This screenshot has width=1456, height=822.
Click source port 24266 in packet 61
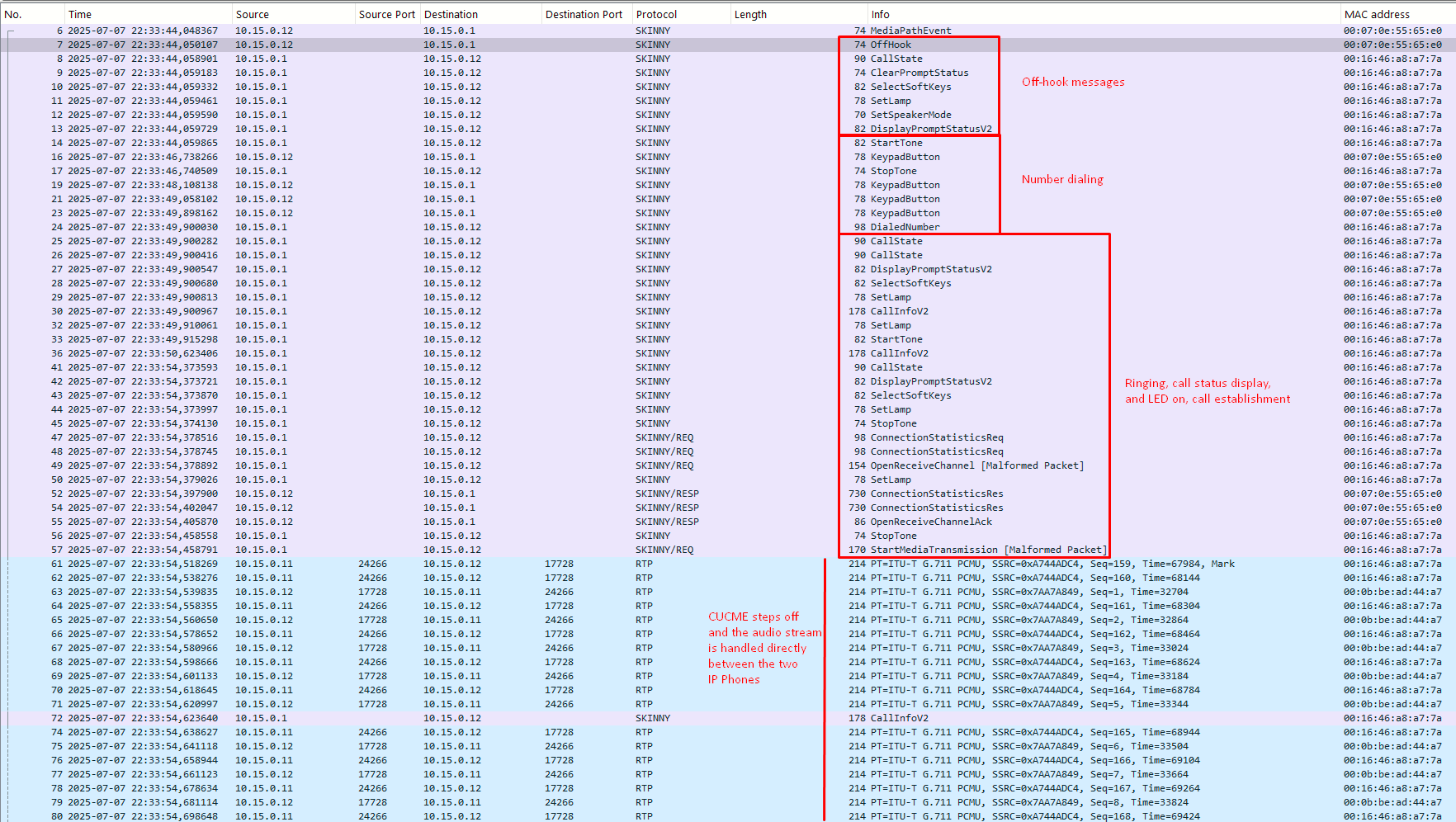point(372,564)
